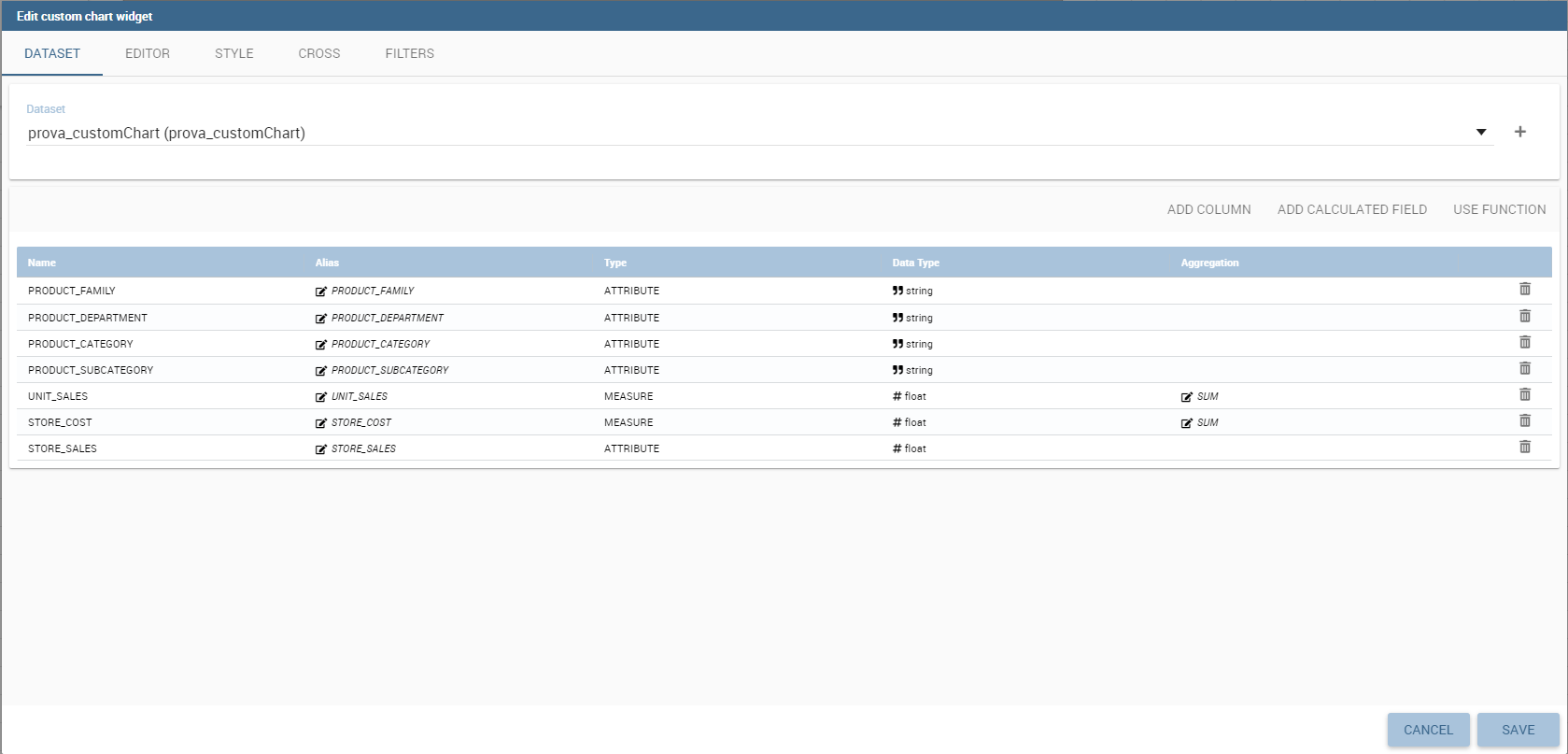The height and width of the screenshot is (754, 1568).
Task: Click USE FUNCTION button
Action: [x=1500, y=209]
